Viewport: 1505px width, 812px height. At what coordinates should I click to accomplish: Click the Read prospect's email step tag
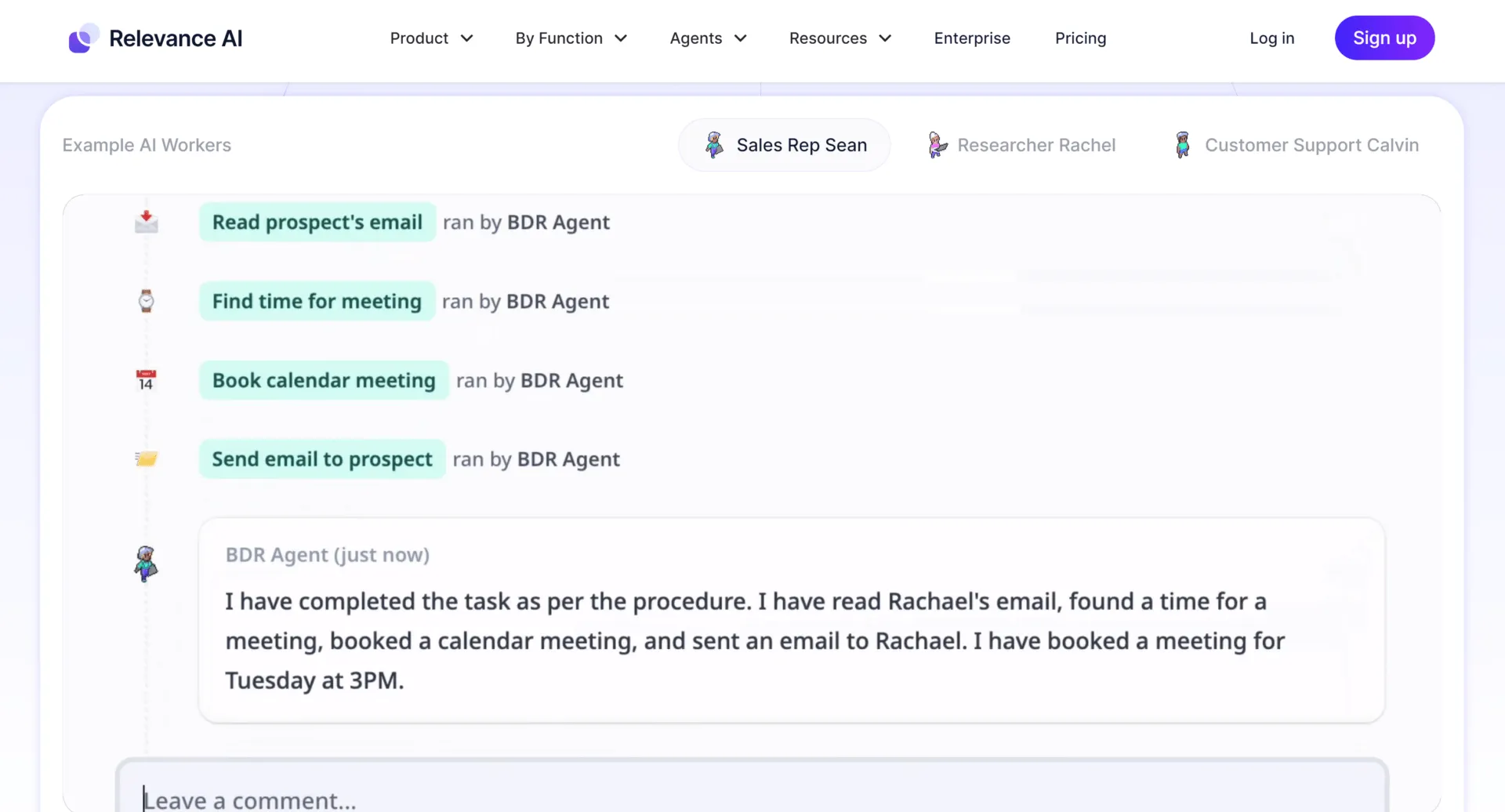pos(317,222)
